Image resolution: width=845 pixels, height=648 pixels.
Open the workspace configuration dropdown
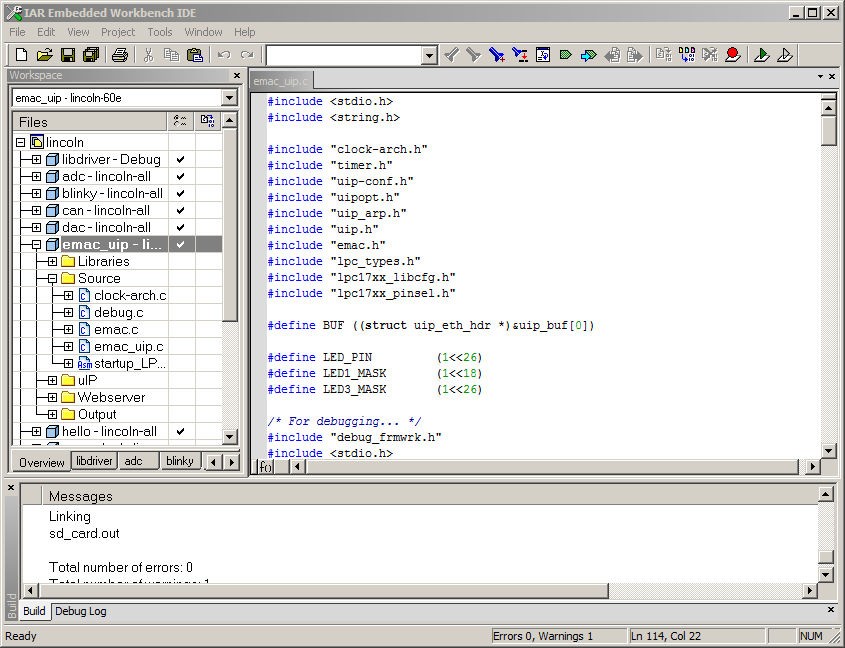pos(229,98)
